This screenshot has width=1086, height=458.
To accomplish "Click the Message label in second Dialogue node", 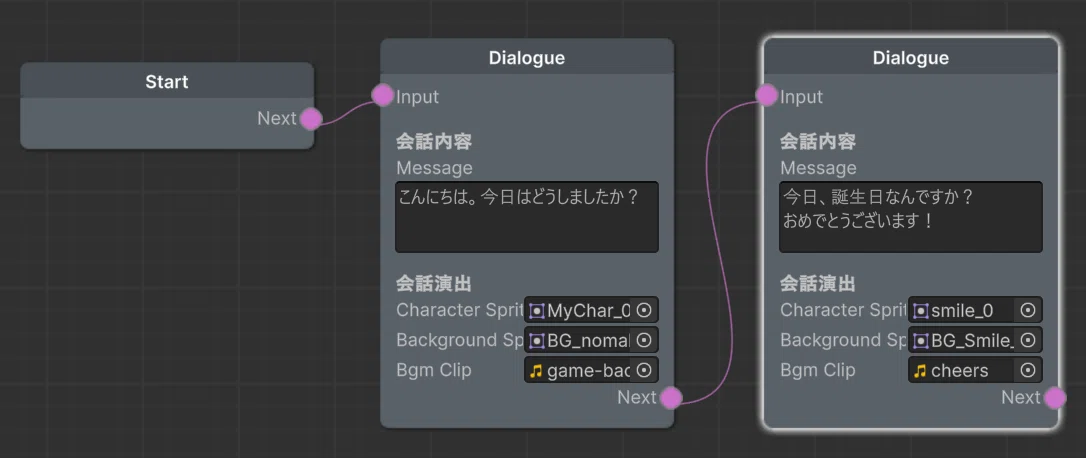I will tap(818, 168).
